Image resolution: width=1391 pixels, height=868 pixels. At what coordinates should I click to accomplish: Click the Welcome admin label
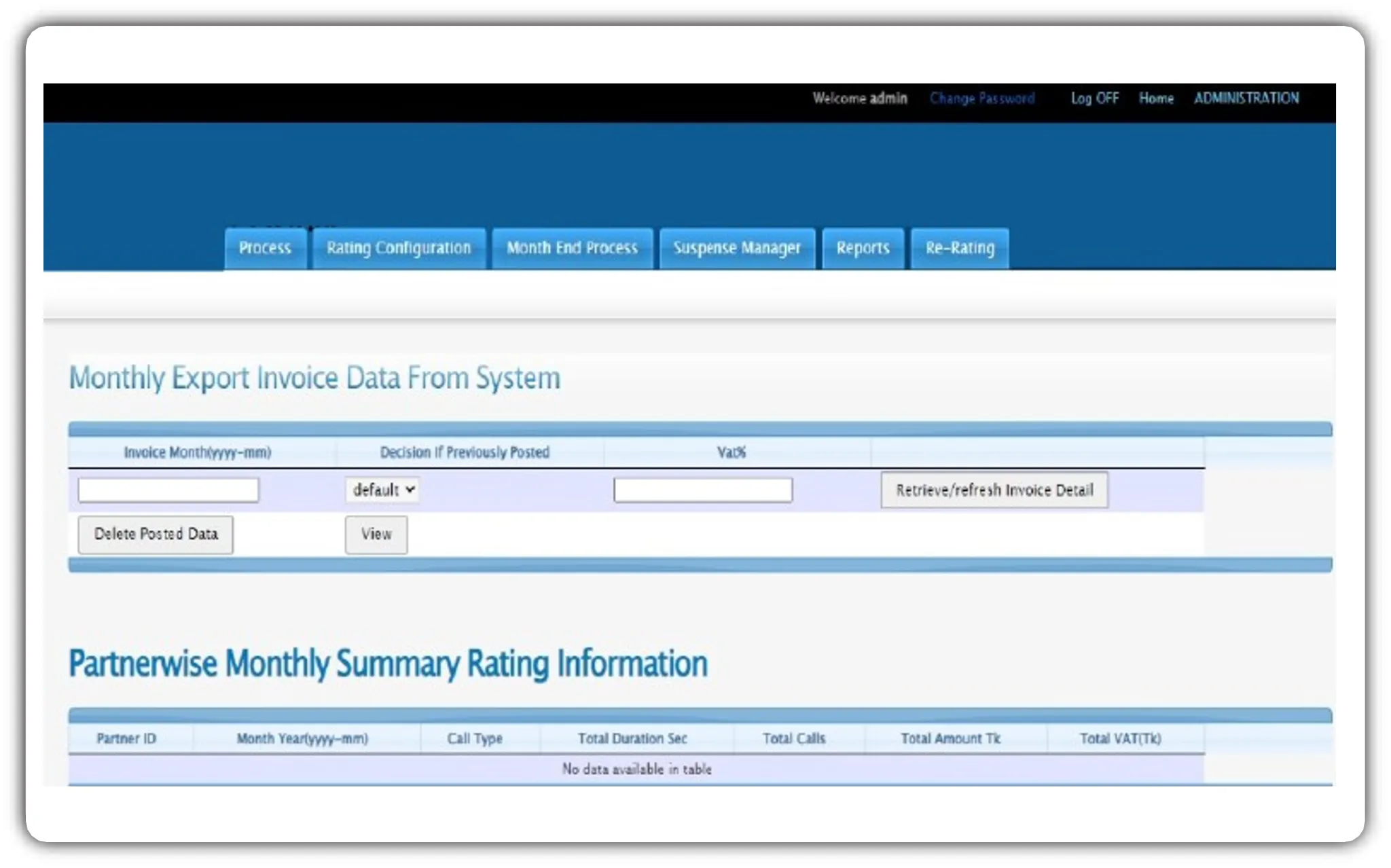tap(860, 98)
